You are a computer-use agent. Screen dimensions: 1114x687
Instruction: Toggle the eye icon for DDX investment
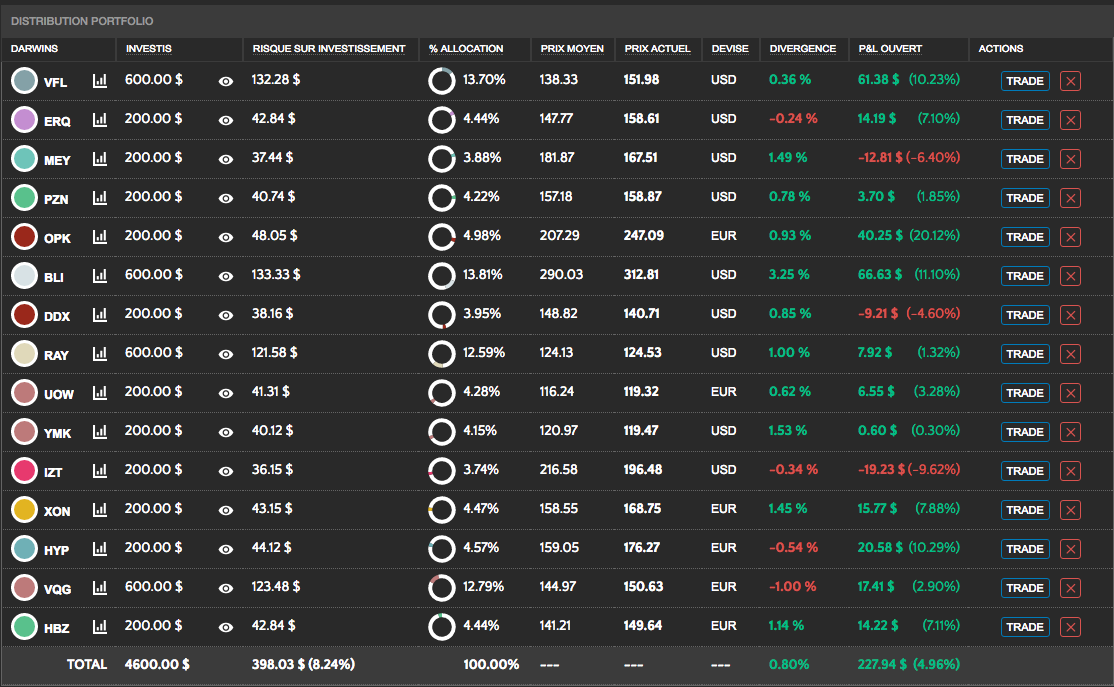(x=226, y=315)
